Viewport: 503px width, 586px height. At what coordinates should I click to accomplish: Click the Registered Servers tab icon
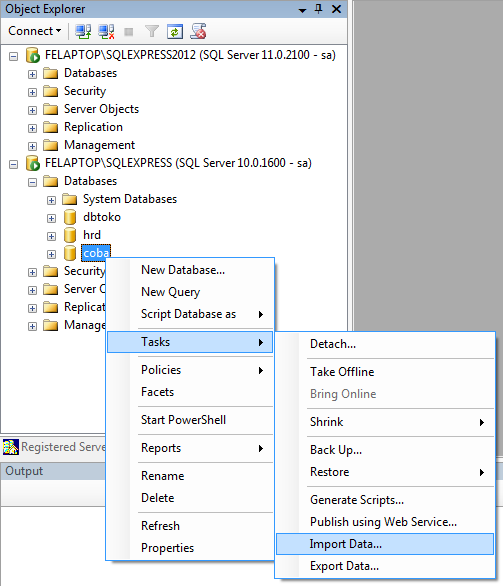point(10,447)
